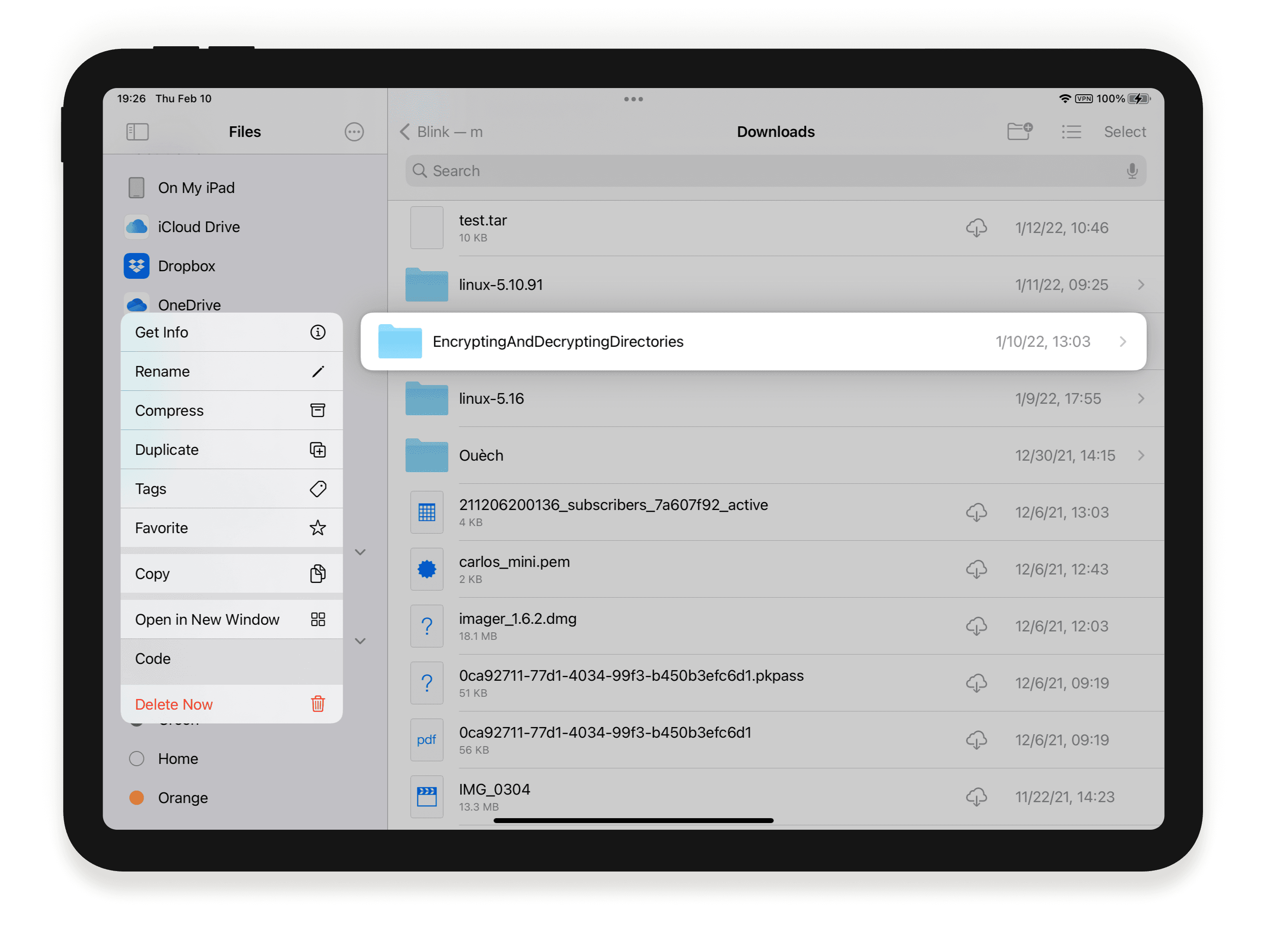
Task: Tap the On My iPad device icon
Action: [x=136, y=187]
